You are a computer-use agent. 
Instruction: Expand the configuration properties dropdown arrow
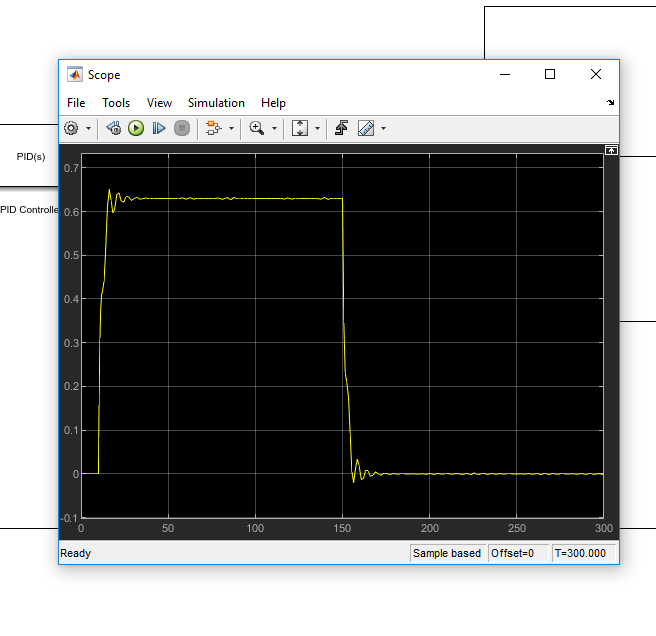tap(88, 128)
